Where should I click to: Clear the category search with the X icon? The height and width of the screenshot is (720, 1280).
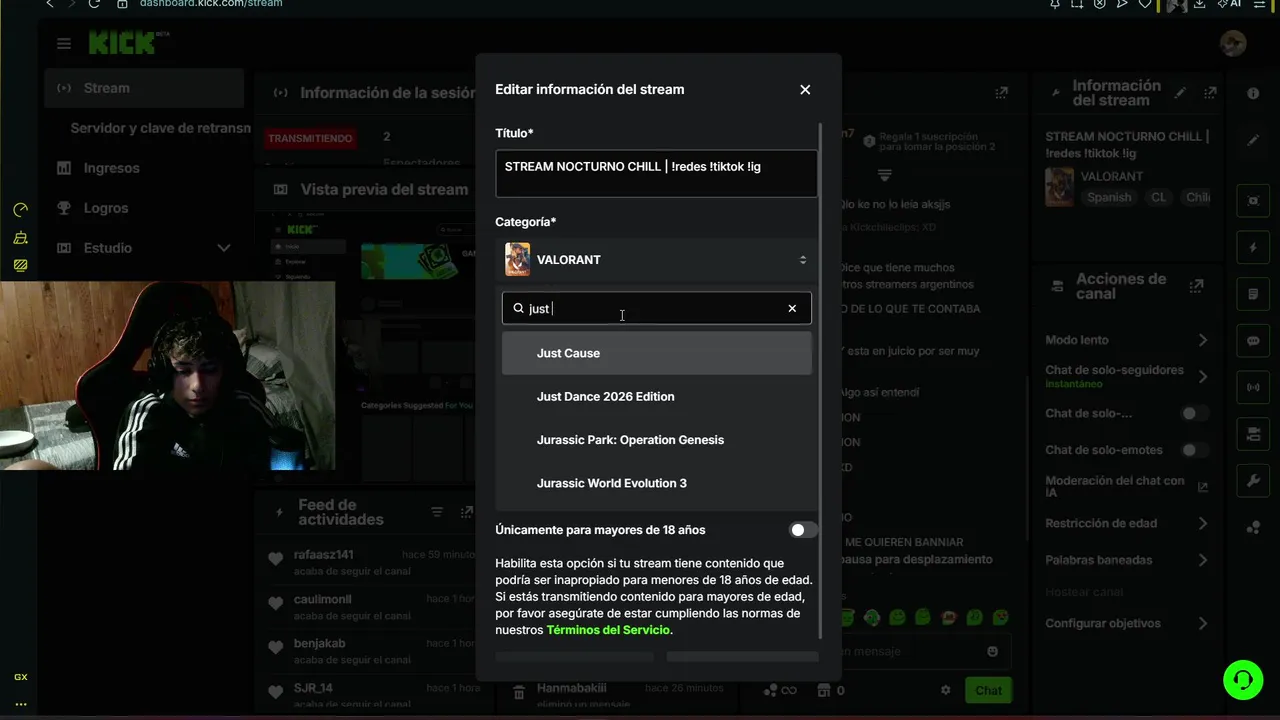792,308
